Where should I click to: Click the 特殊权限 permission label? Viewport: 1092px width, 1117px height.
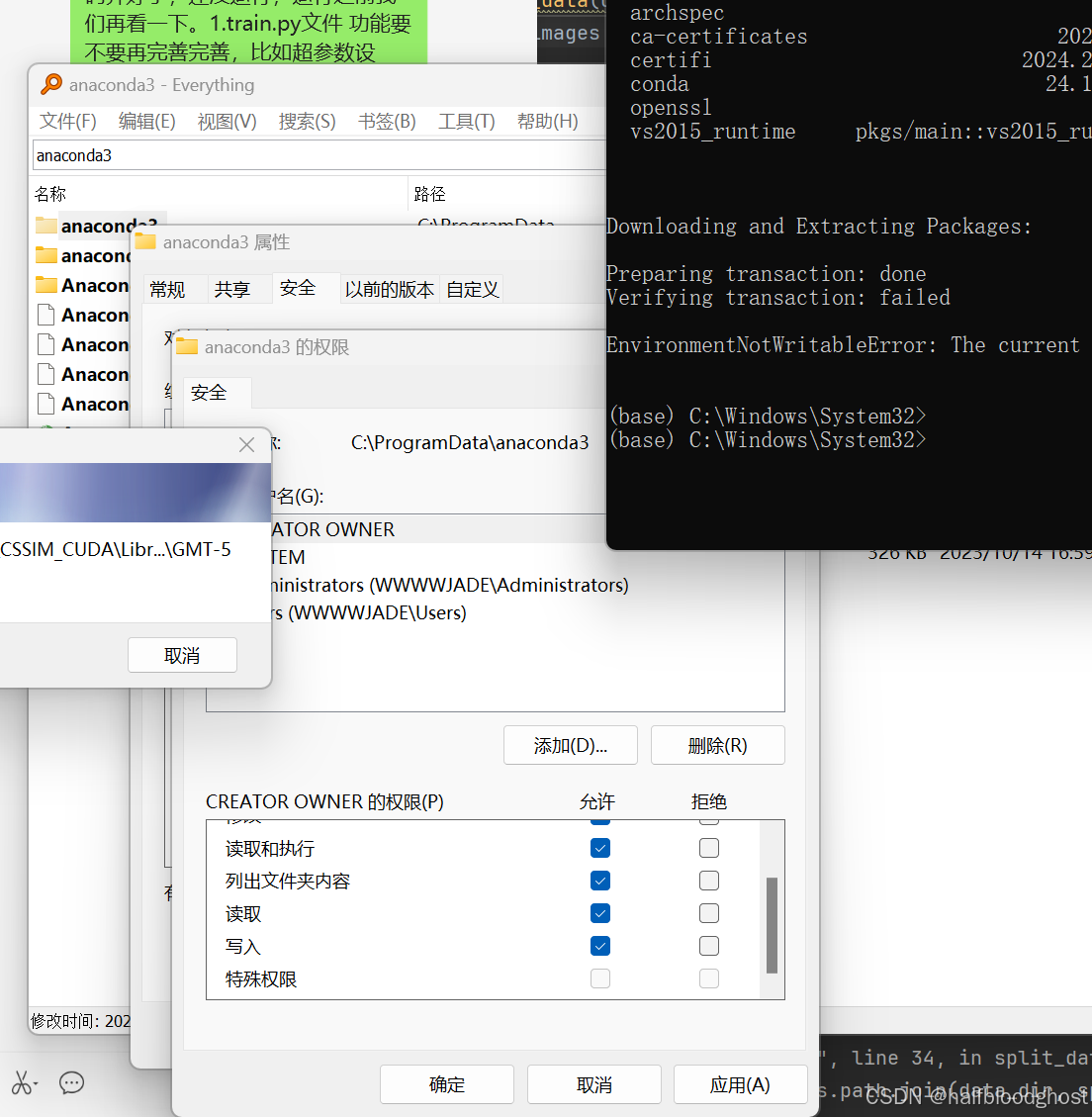coord(261,978)
